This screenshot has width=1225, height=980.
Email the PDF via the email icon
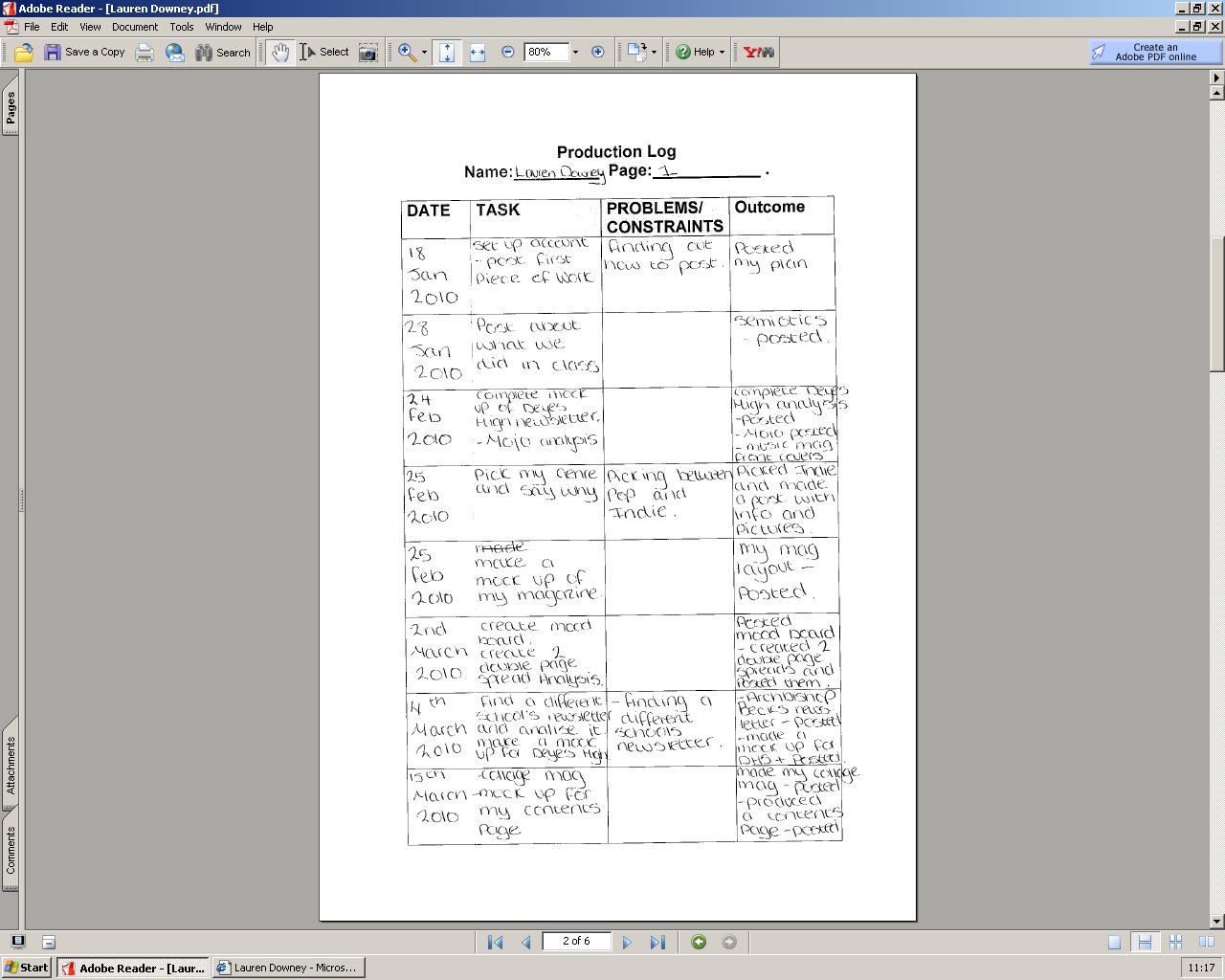click(x=175, y=52)
